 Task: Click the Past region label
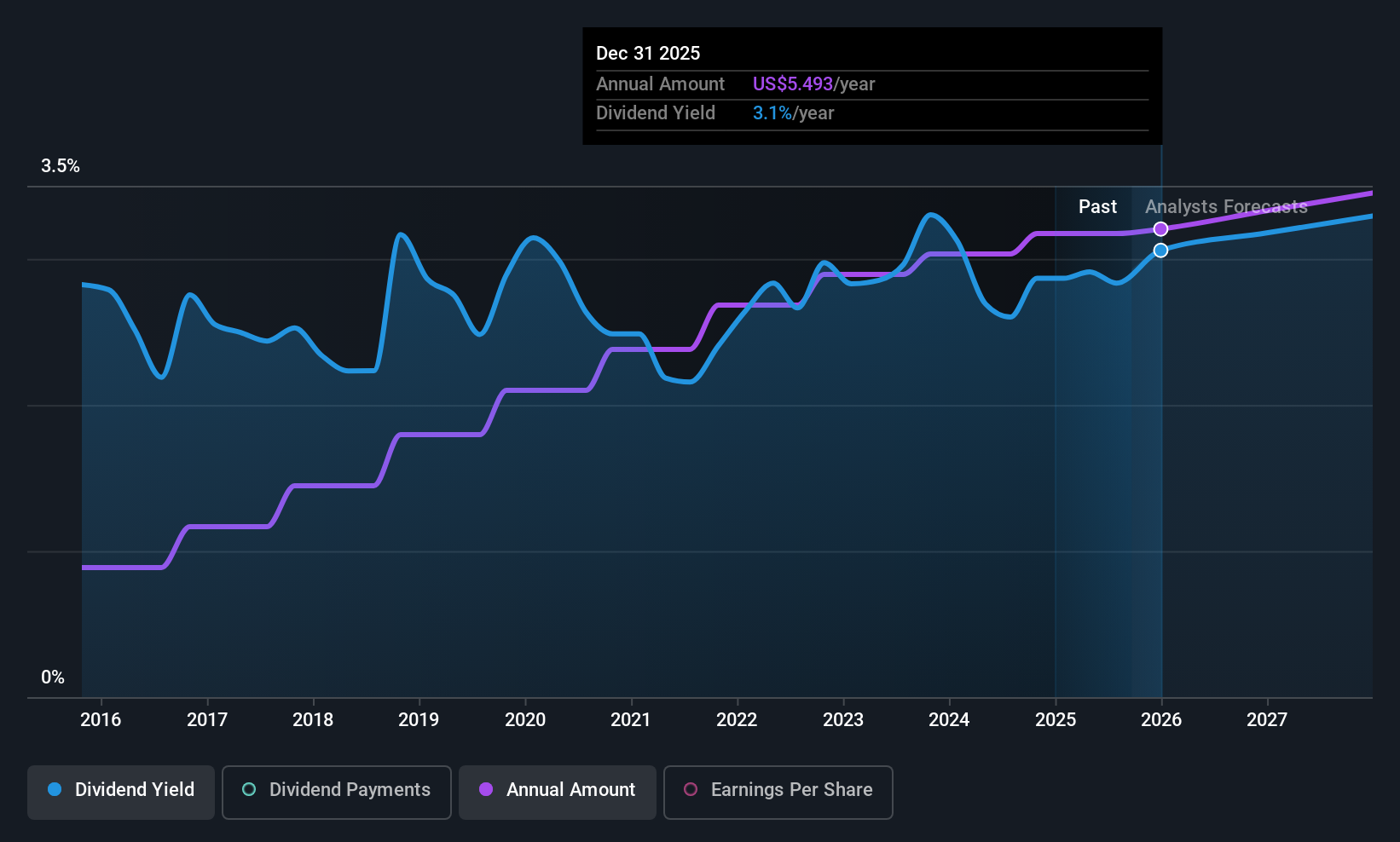pos(1097,207)
